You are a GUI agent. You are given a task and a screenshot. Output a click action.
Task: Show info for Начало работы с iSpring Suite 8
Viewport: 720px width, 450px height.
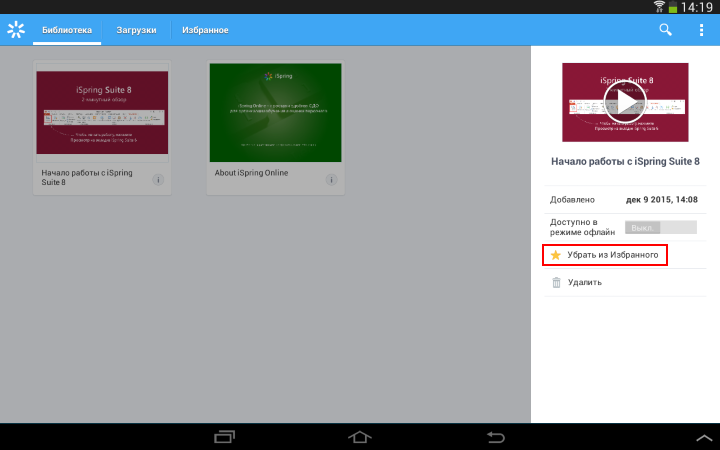pyautogui.click(x=158, y=180)
